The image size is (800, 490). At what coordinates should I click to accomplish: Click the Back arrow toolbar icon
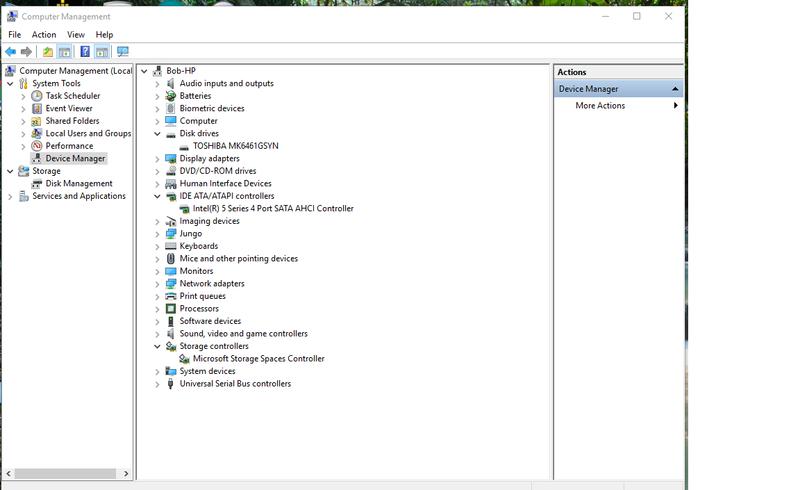pos(10,52)
